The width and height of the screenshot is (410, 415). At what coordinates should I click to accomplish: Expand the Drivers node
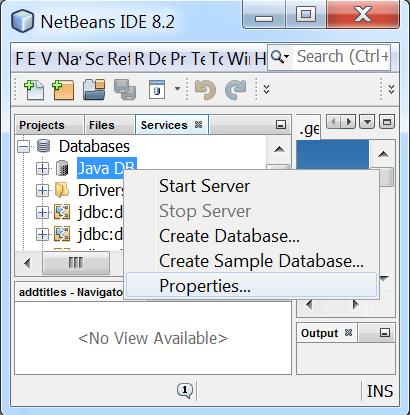click(42, 191)
